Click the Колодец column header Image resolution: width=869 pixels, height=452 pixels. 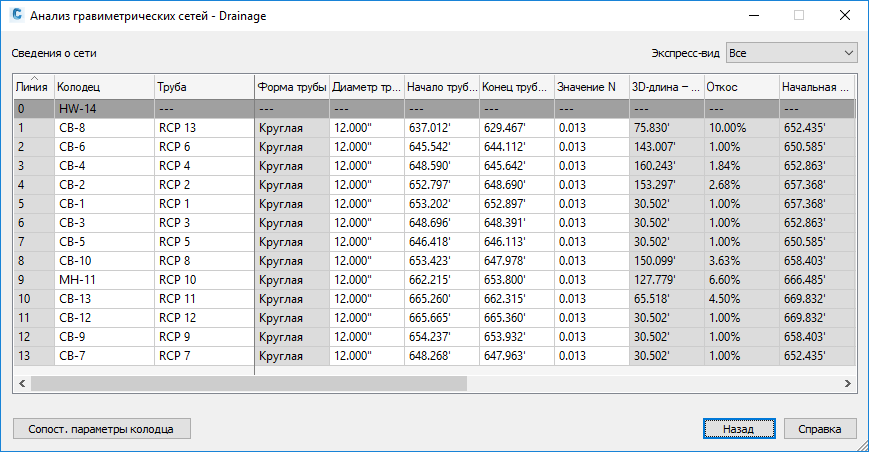[x=104, y=87]
